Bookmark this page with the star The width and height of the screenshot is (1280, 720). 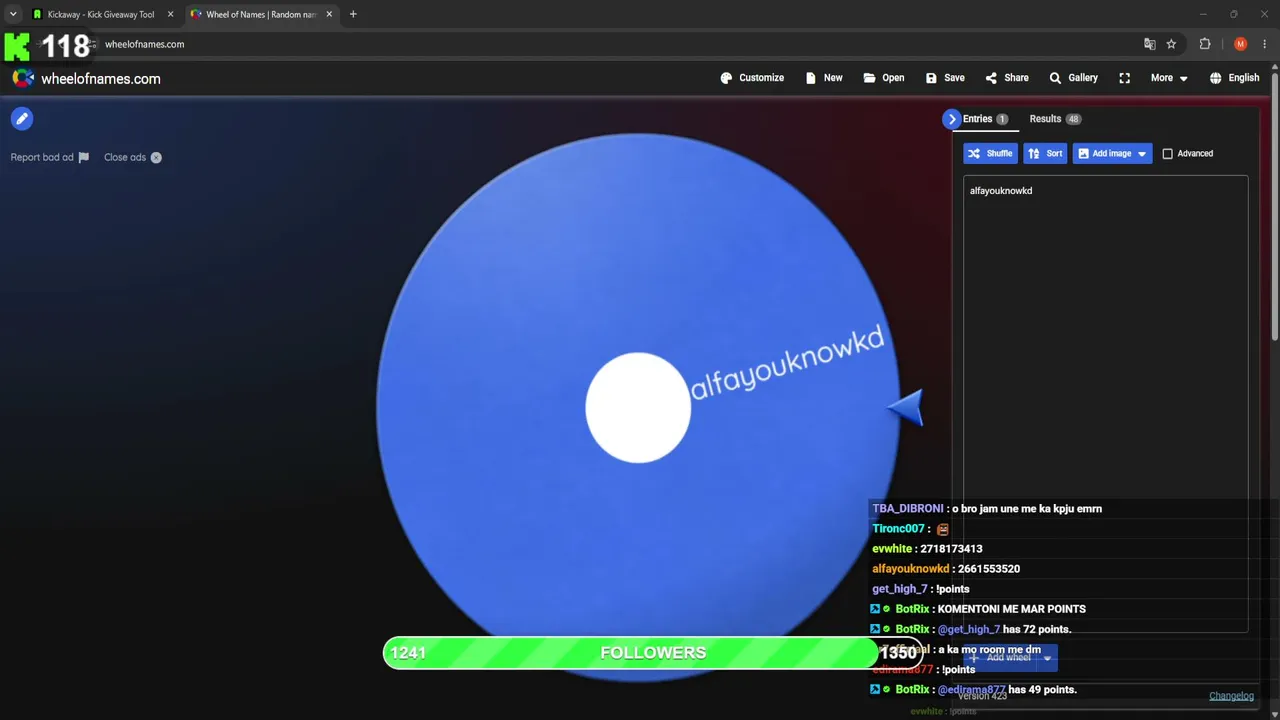[1171, 44]
